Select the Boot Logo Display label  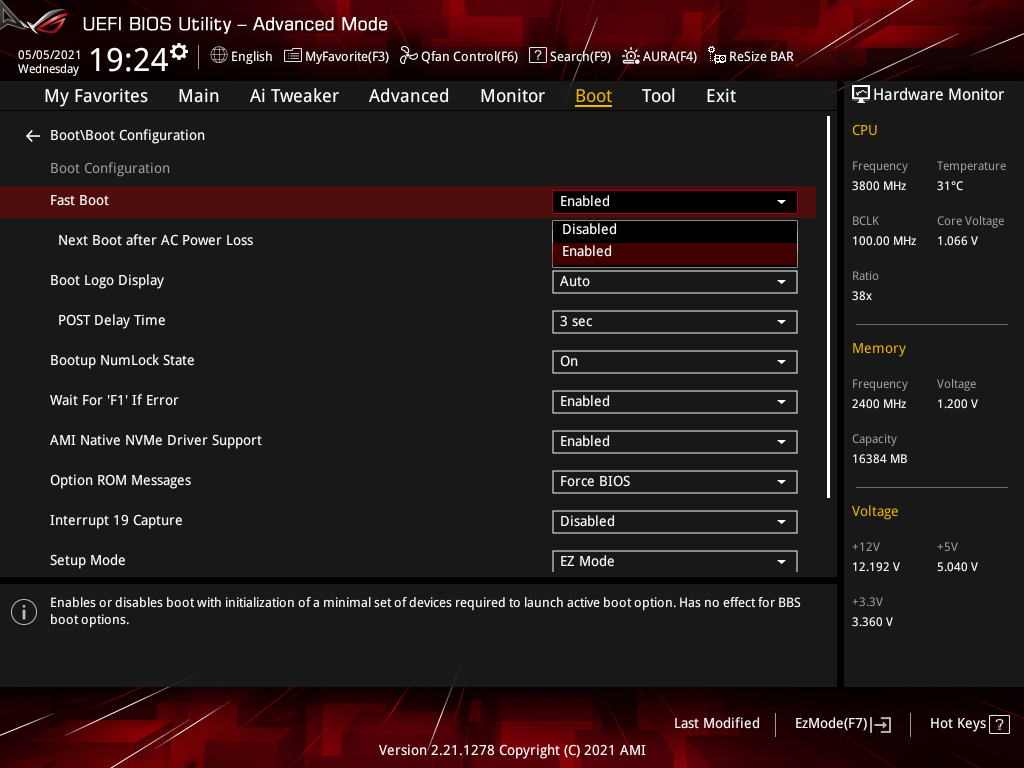107,281
